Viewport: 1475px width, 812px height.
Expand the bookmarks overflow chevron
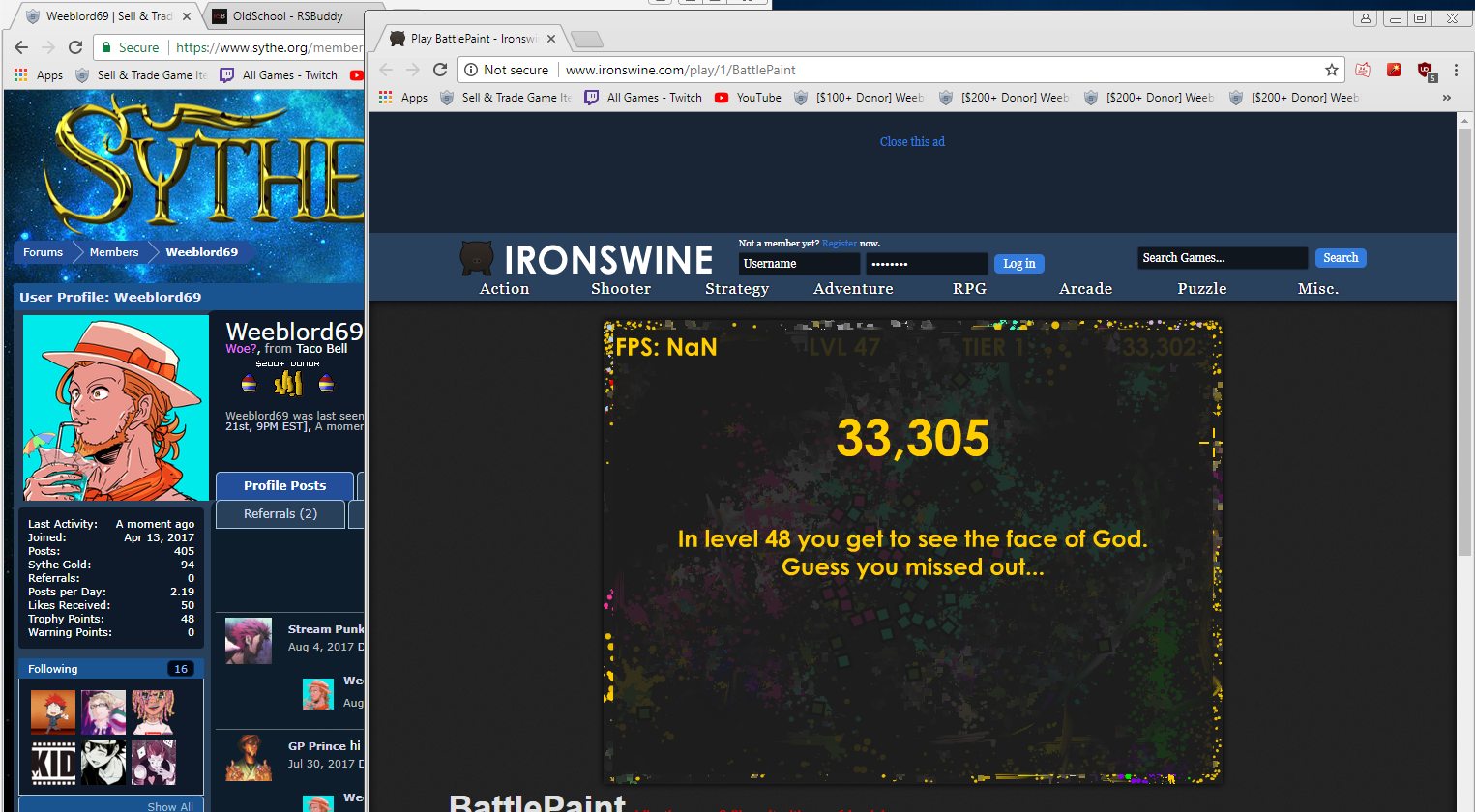point(1447,98)
